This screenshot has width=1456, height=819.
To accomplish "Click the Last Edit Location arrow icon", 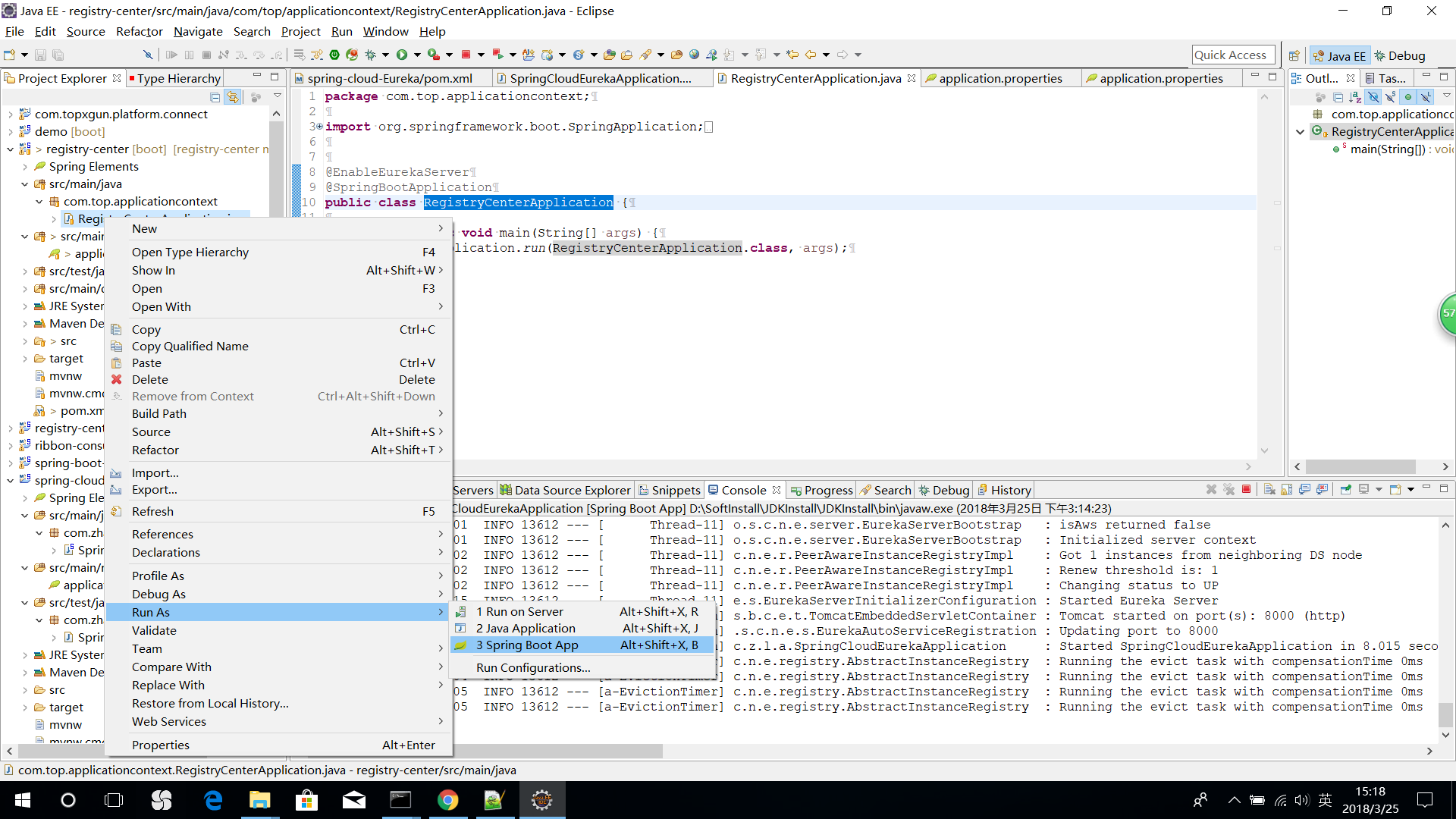I will click(792, 55).
